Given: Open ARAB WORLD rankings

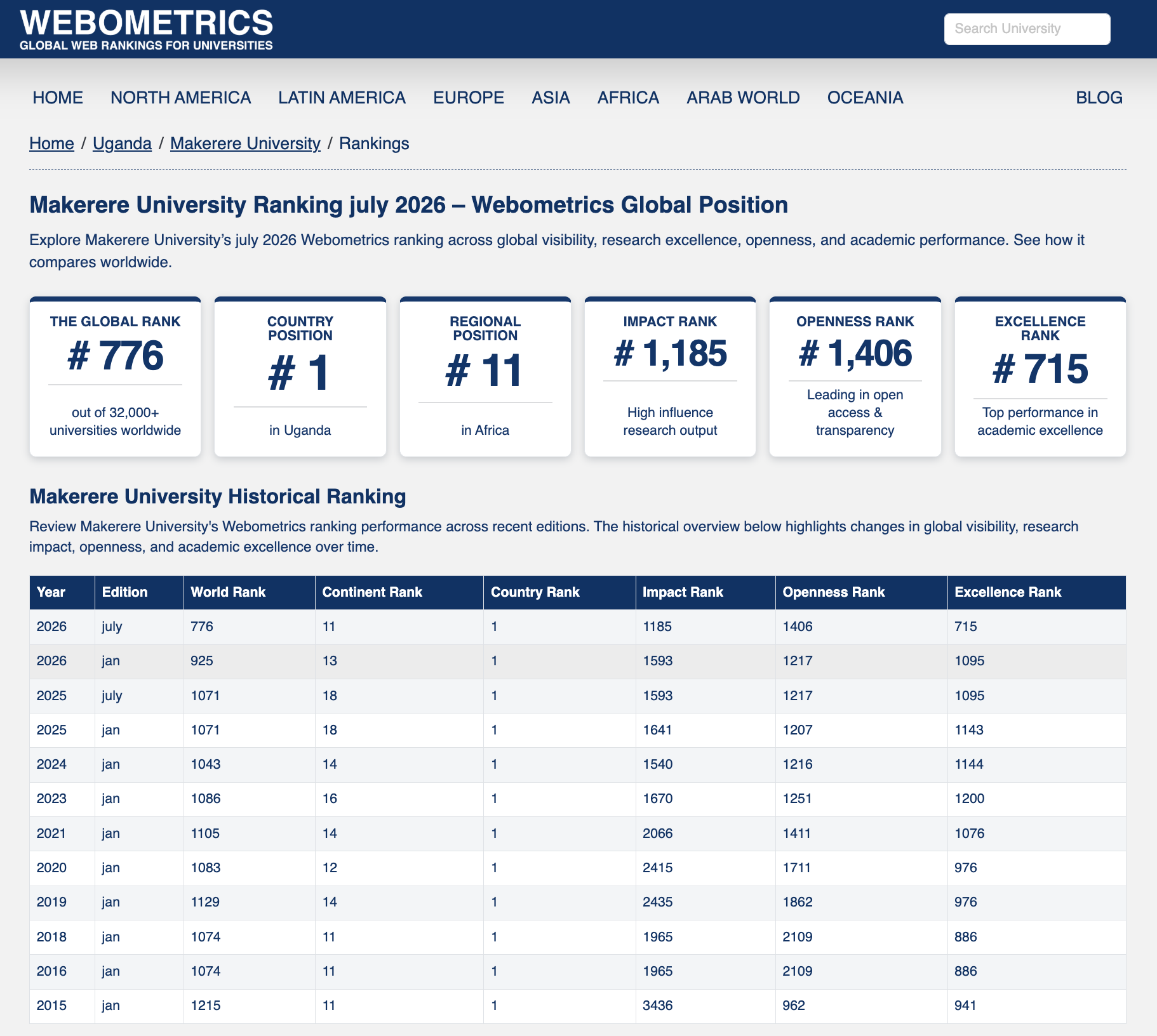Looking at the screenshot, I should [x=743, y=98].
